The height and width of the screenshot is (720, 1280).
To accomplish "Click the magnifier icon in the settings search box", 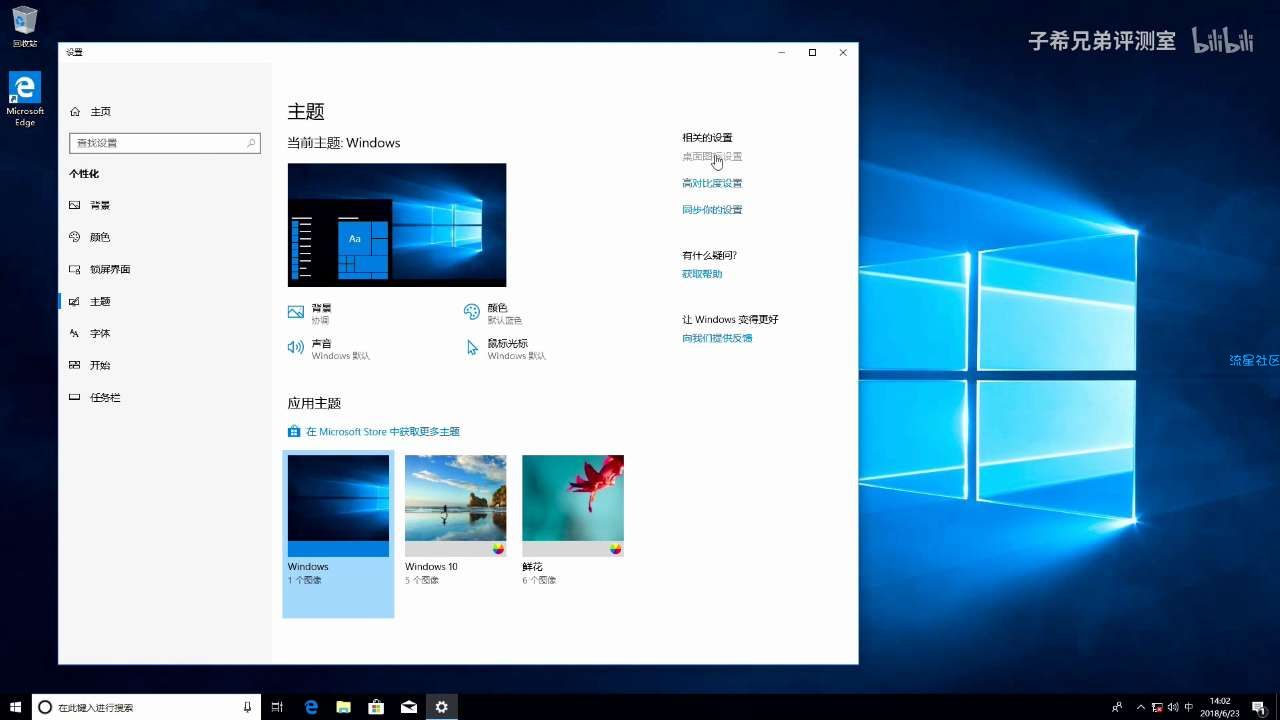I will (251, 143).
